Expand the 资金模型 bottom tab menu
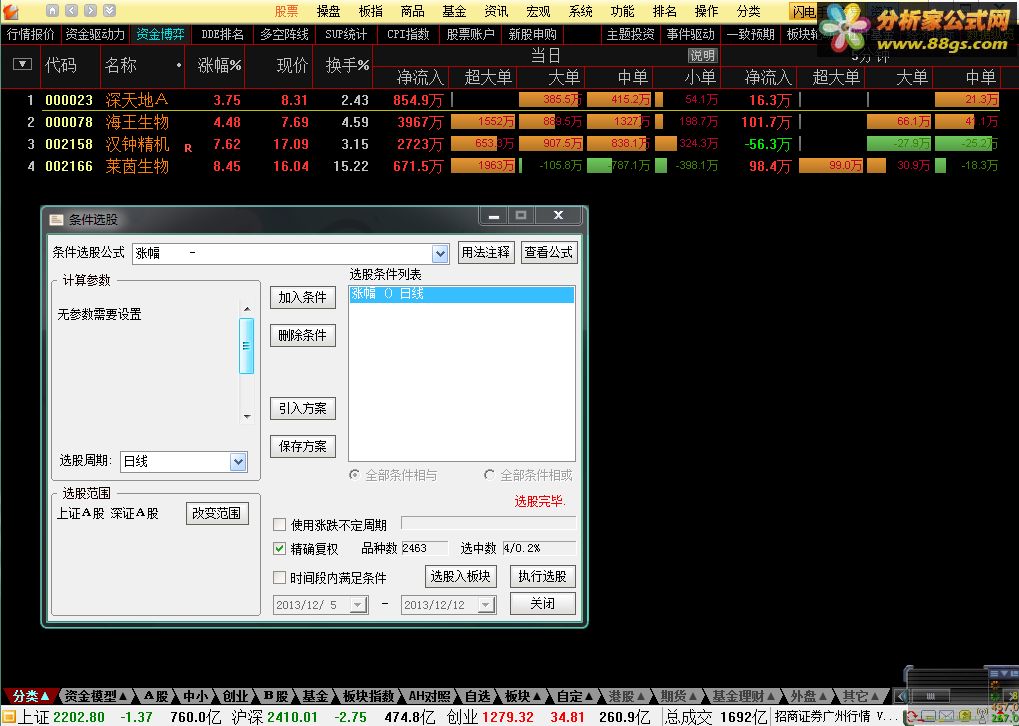The image size is (1019, 726). coord(96,696)
